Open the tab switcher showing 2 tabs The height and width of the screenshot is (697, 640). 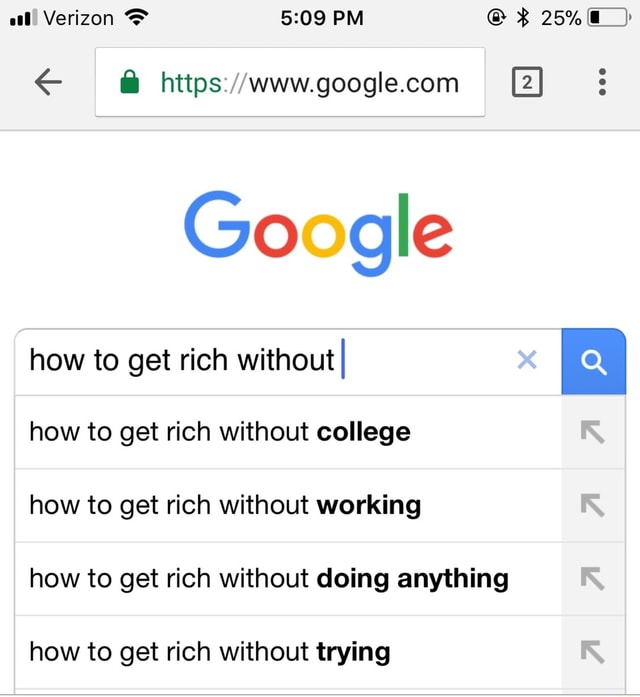pos(527,83)
